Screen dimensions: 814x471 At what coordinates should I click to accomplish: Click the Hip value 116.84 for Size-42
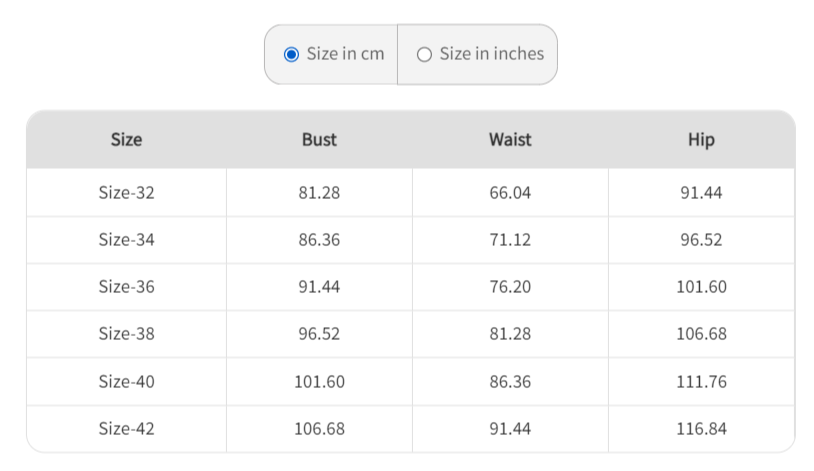click(x=701, y=429)
